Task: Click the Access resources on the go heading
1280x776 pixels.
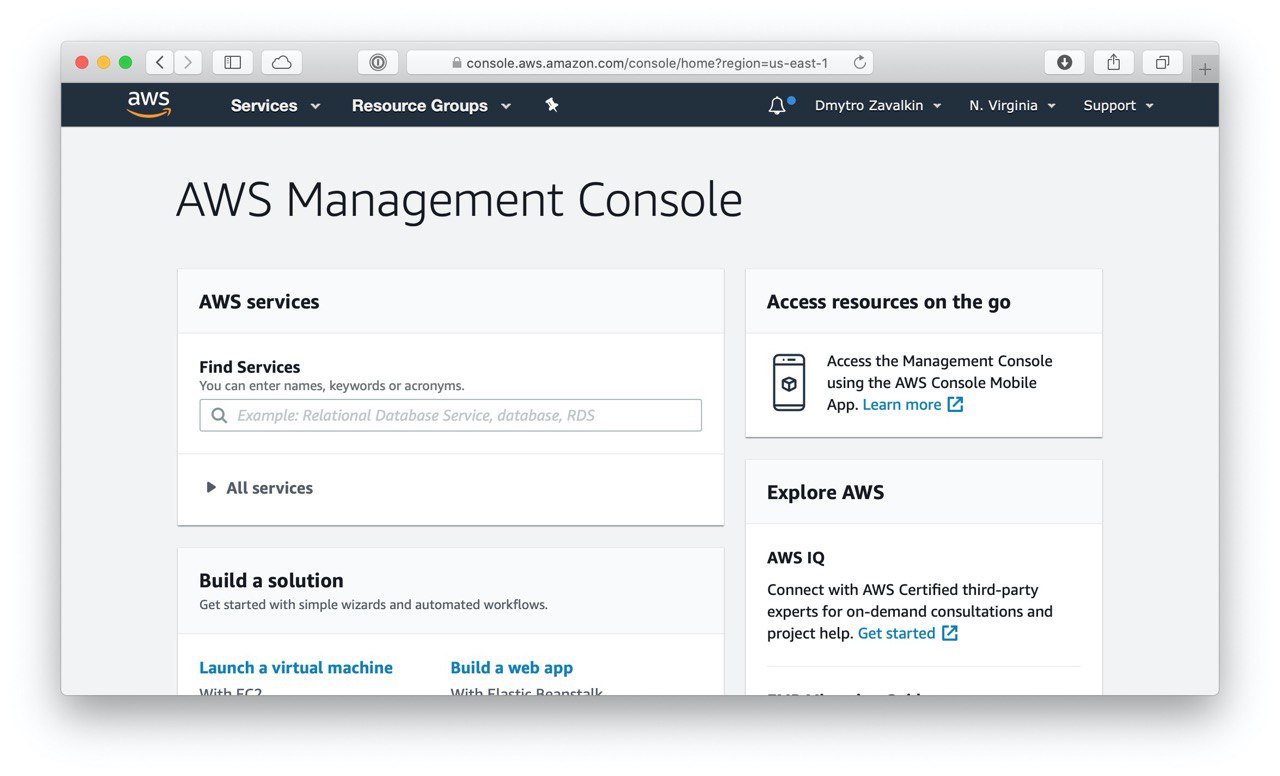Action: 888,302
